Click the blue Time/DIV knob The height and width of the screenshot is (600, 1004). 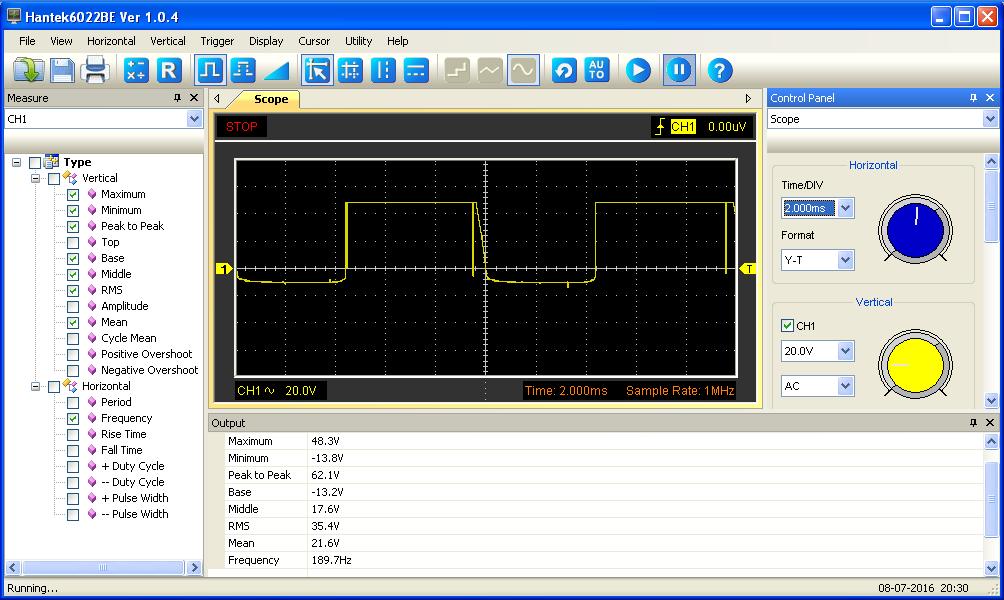[915, 229]
